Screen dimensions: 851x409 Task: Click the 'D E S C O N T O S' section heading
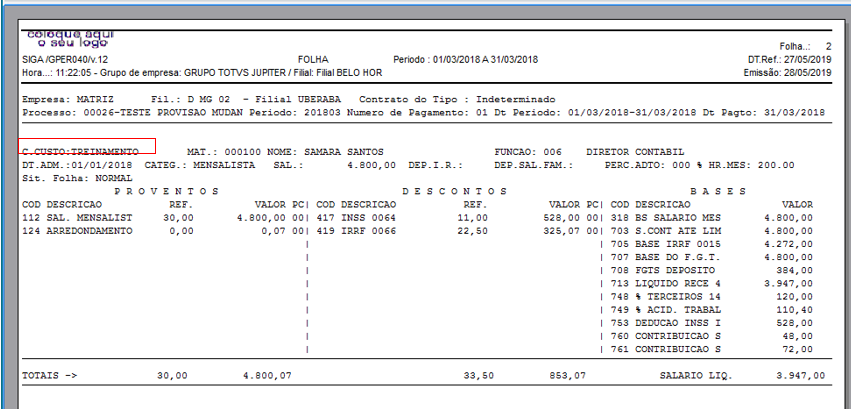(x=455, y=191)
